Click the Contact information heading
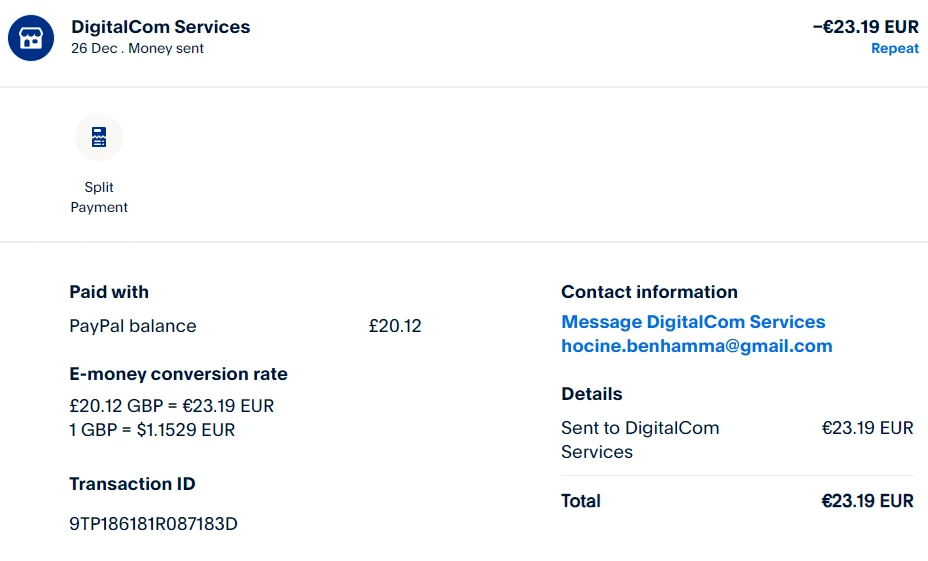Image resolution: width=928 pixels, height=561 pixels. [x=649, y=292]
